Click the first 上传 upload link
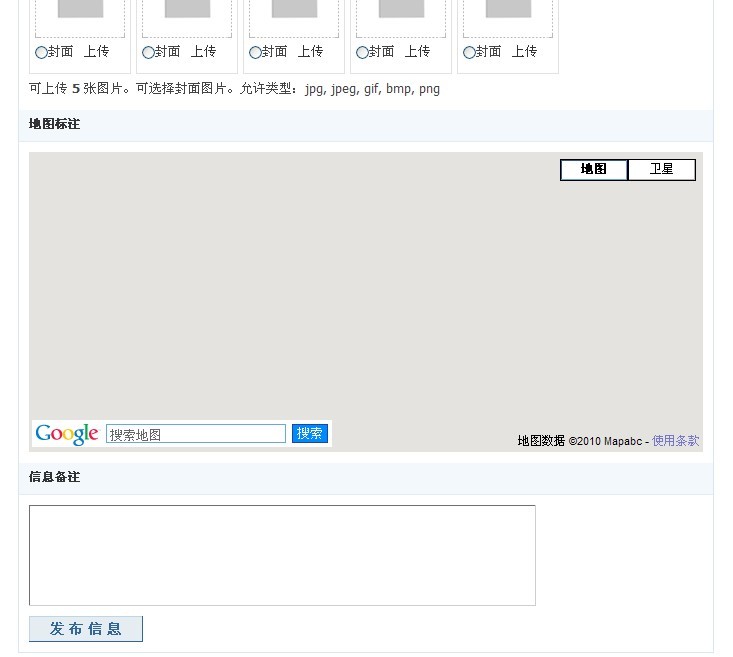Image resolution: width=733 pixels, height=657 pixels. click(x=96, y=51)
